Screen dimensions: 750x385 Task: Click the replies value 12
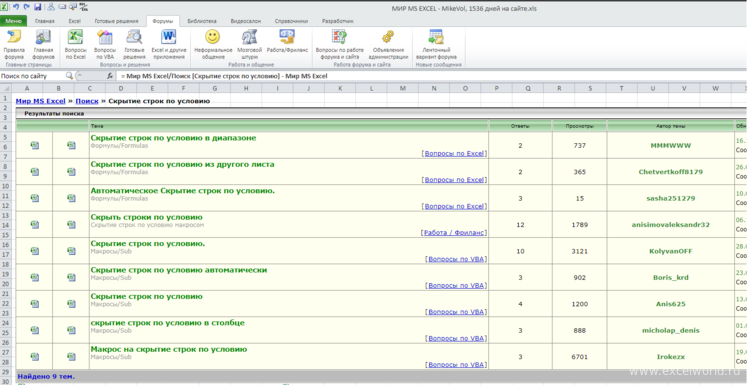click(x=520, y=224)
